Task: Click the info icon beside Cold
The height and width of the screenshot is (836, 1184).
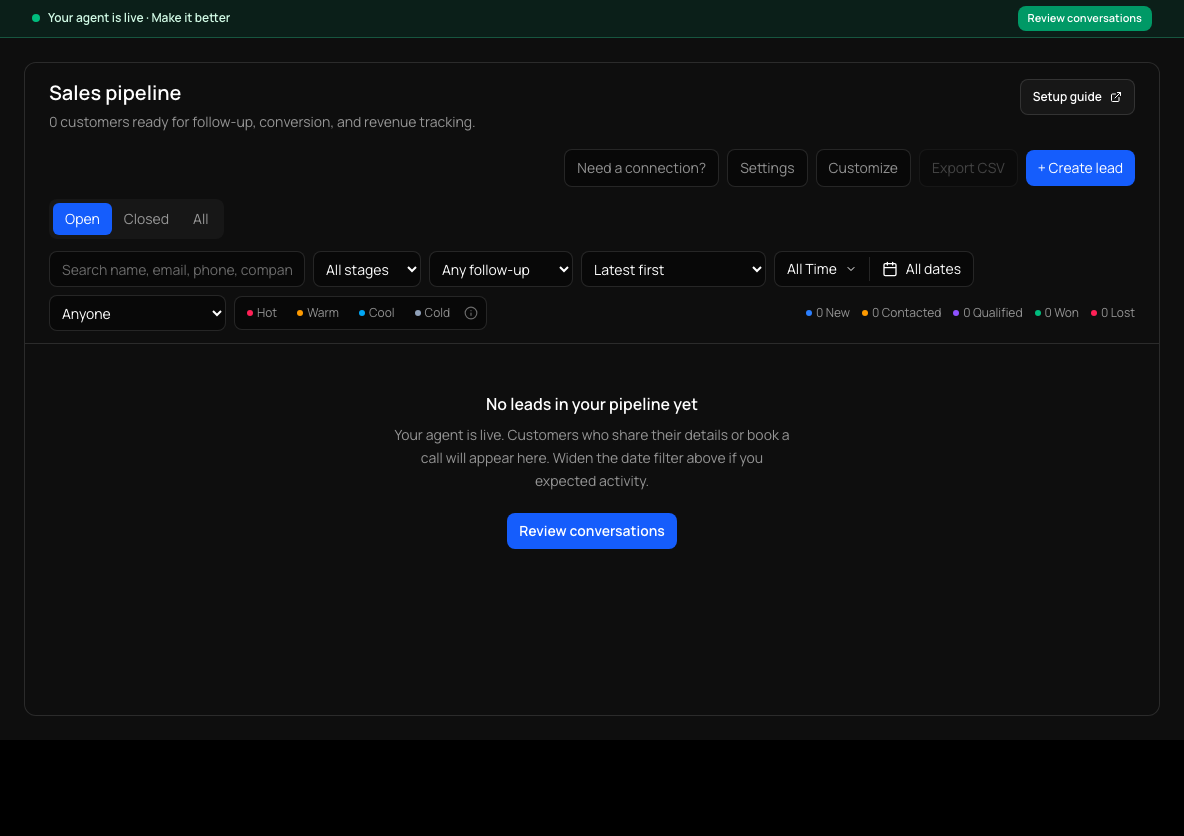Action: click(x=470, y=313)
